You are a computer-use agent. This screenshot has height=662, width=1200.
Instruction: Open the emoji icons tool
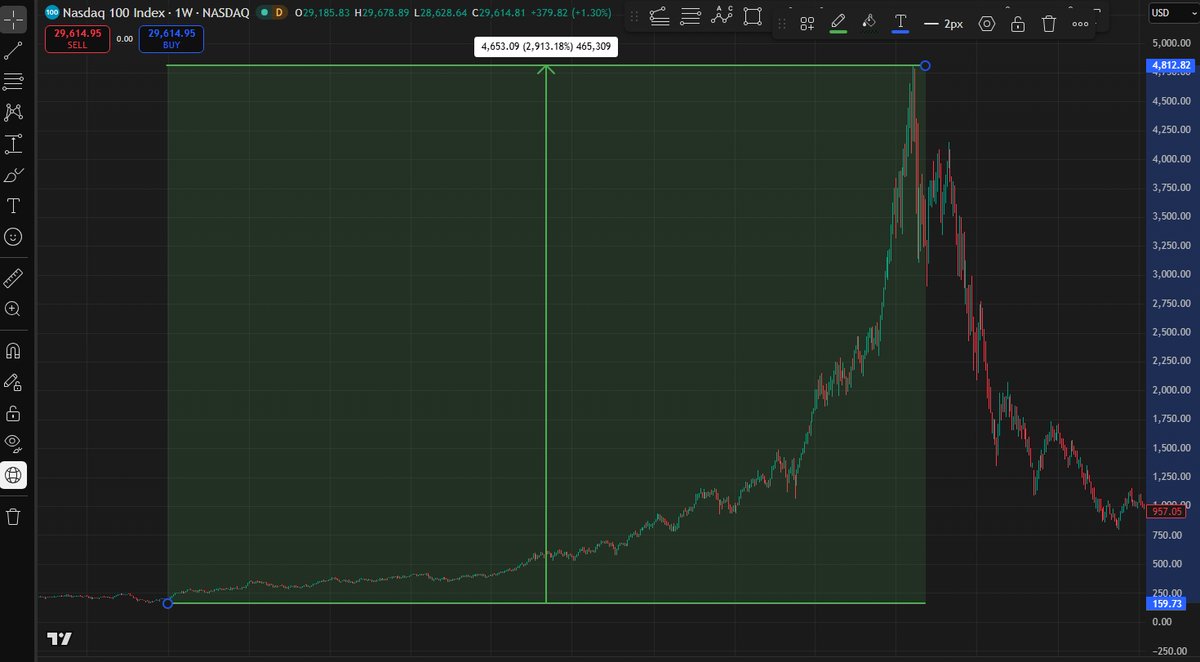(14, 237)
